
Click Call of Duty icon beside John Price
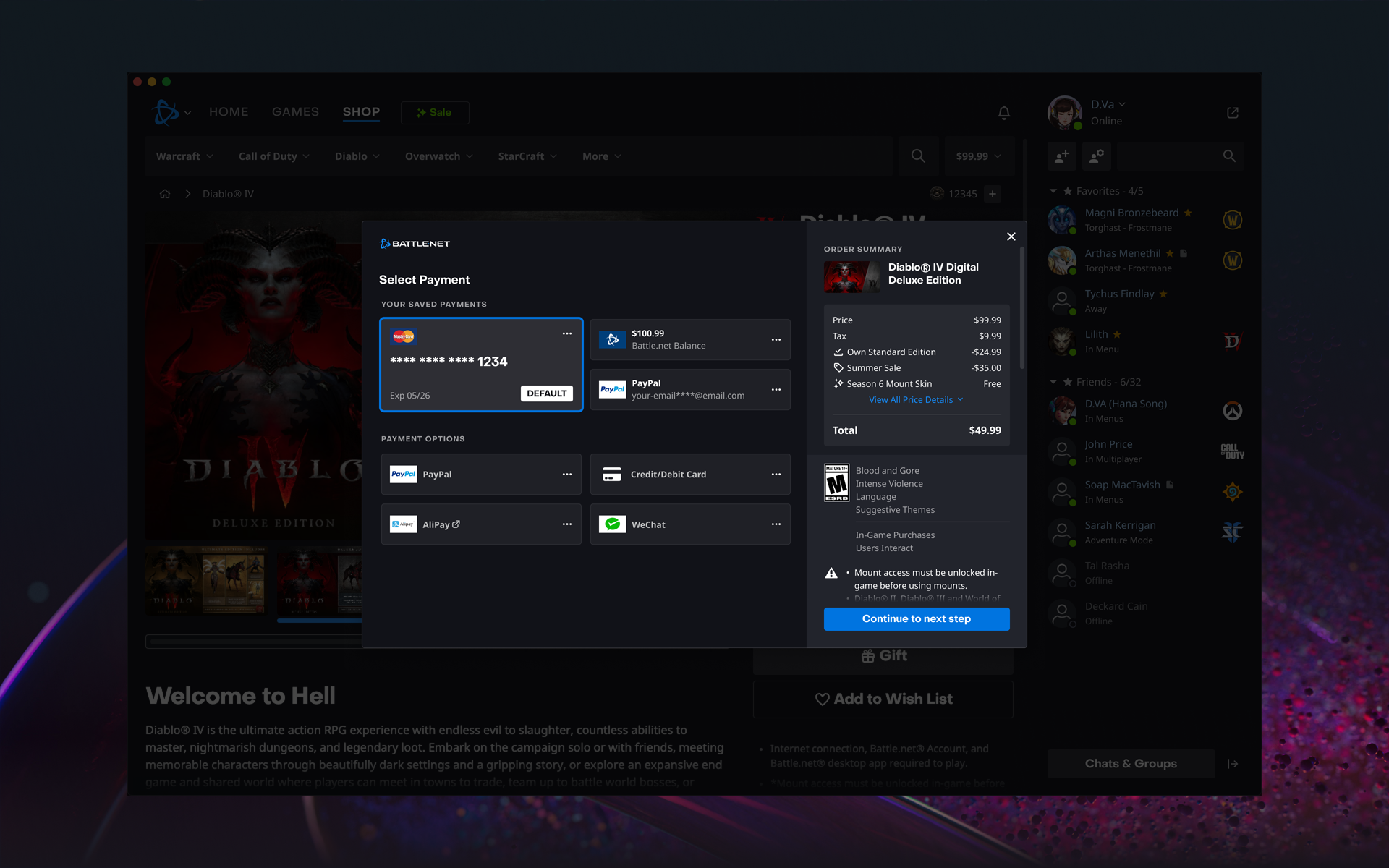click(1233, 451)
